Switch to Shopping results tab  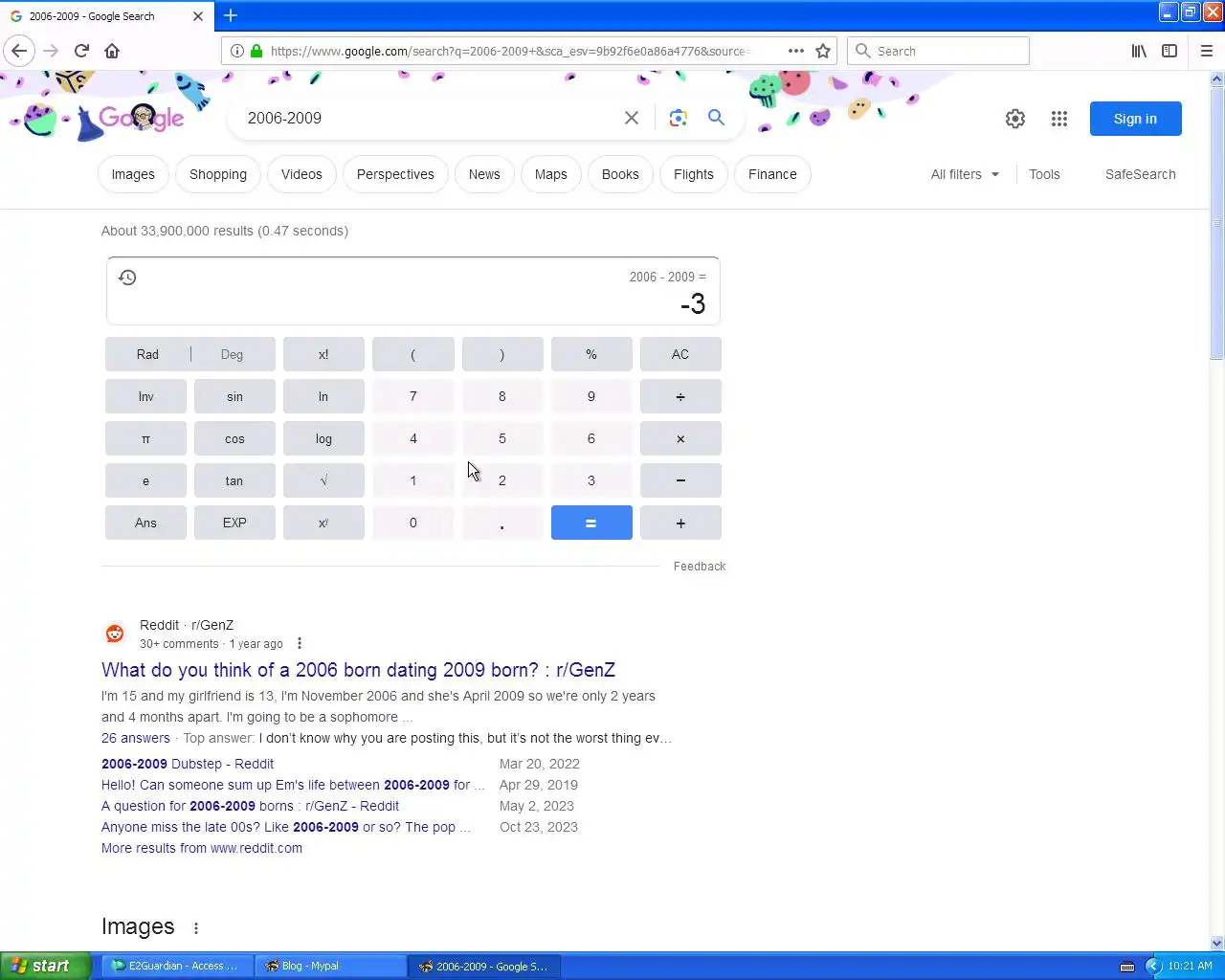218,174
